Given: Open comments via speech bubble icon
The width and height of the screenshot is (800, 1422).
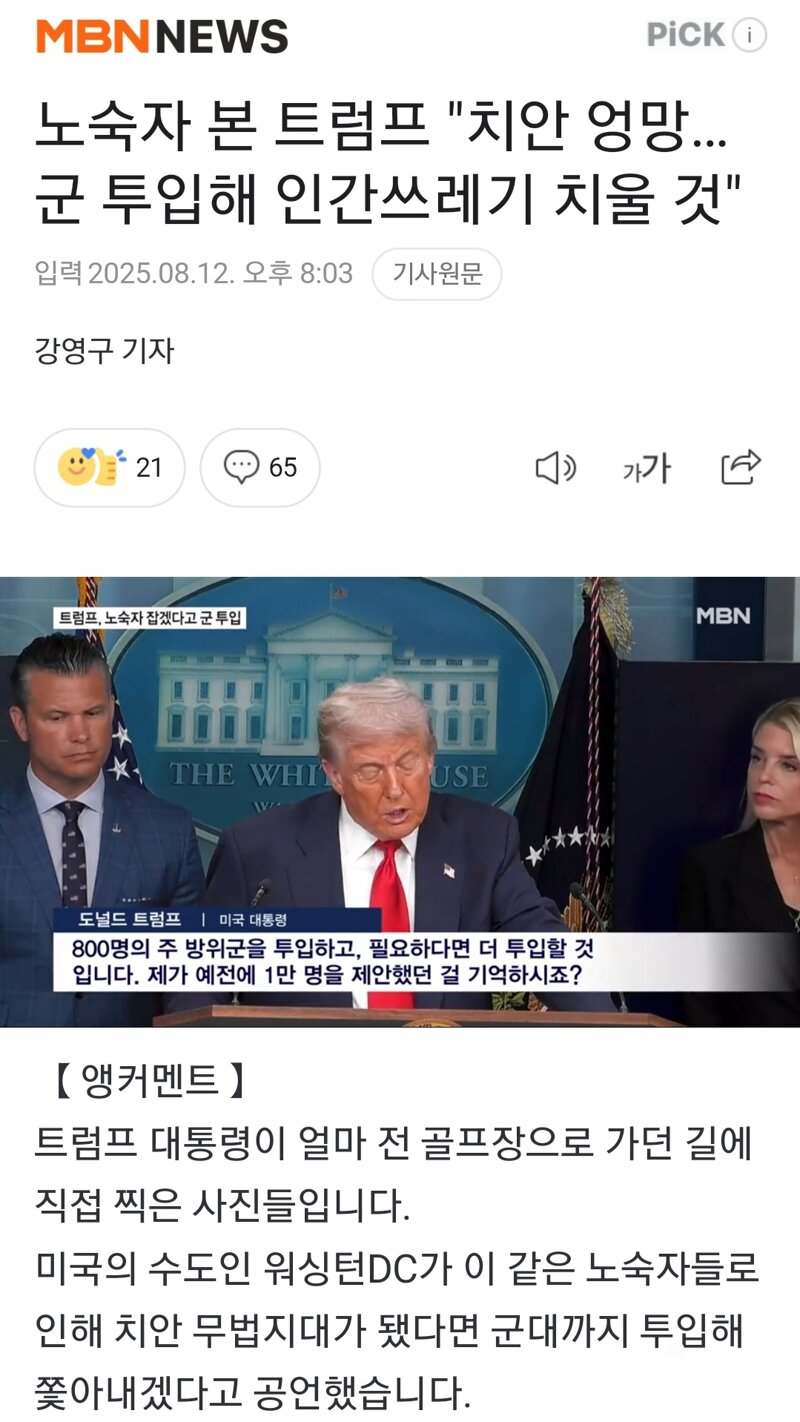Looking at the screenshot, I should (x=241, y=467).
